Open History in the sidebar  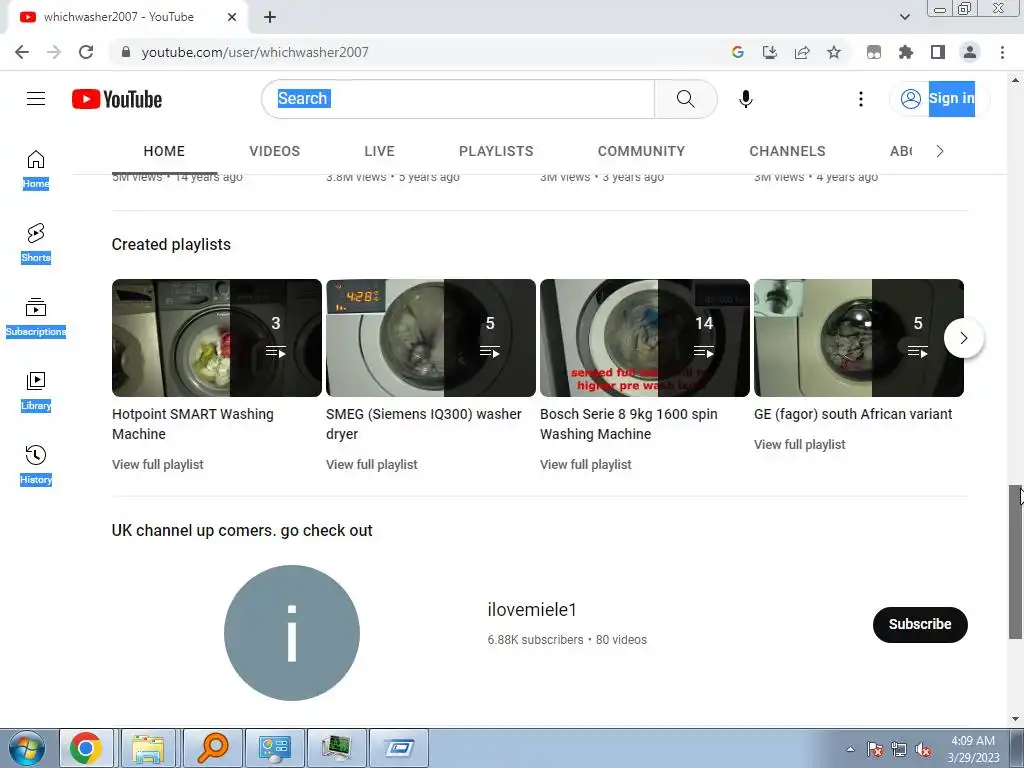click(36, 465)
